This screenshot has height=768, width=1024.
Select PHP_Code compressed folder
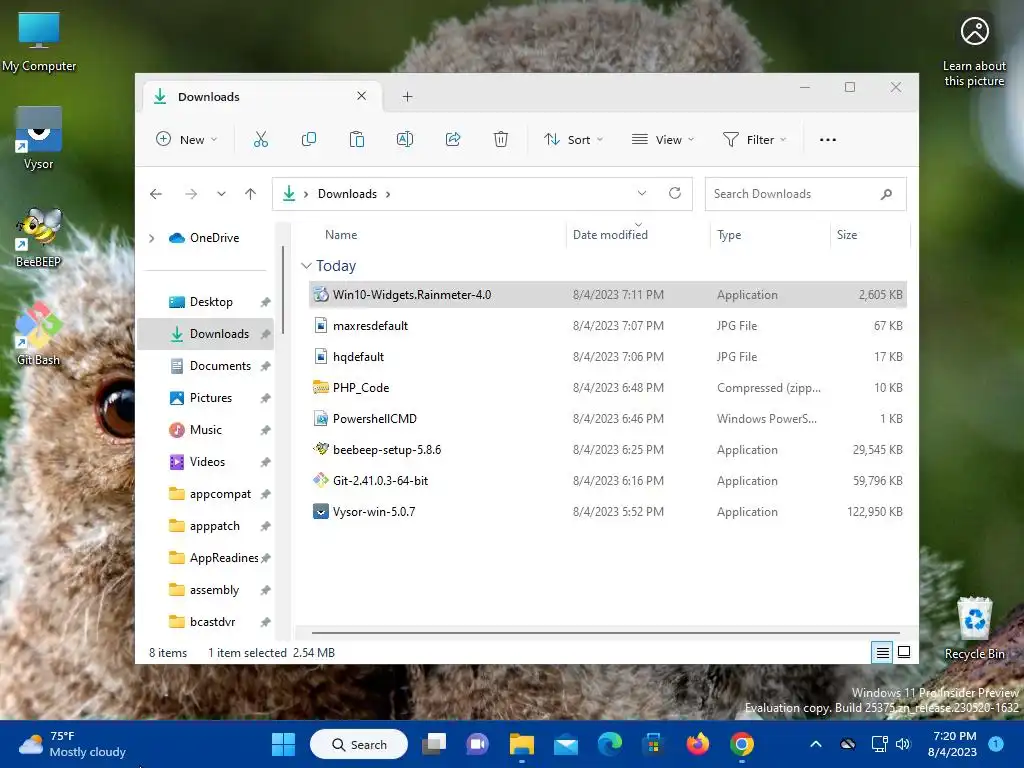tap(607, 388)
